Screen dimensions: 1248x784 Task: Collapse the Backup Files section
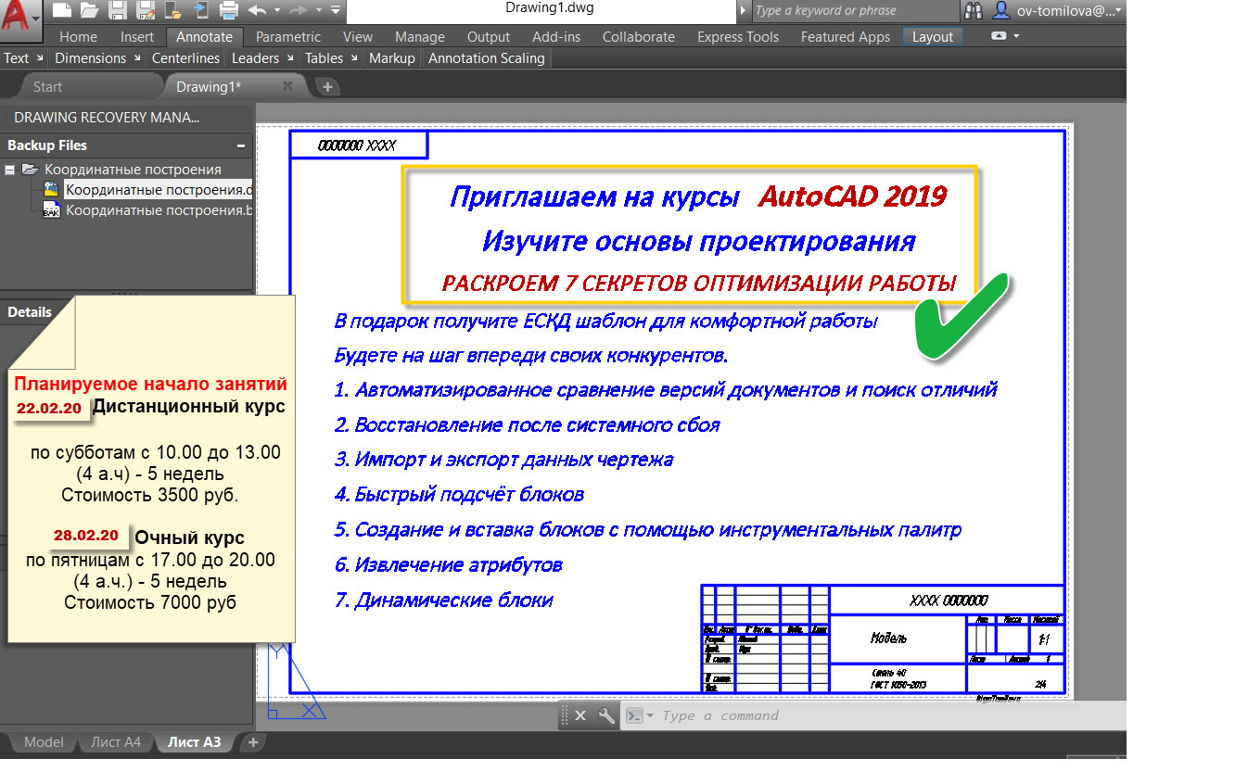point(241,145)
